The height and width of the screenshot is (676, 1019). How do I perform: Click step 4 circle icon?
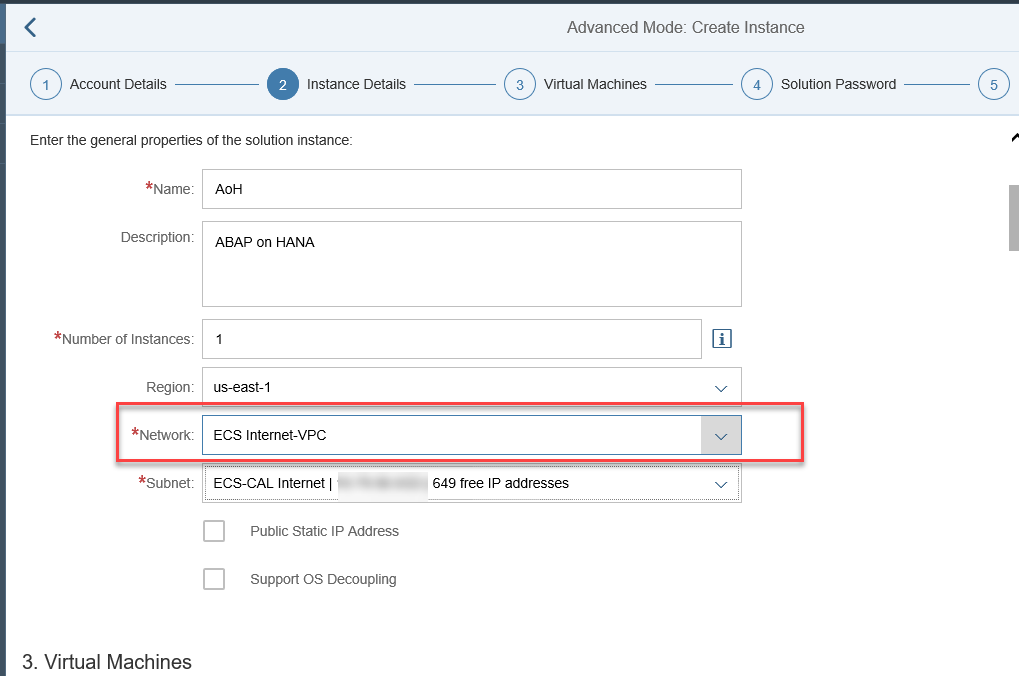click(757, 85)
